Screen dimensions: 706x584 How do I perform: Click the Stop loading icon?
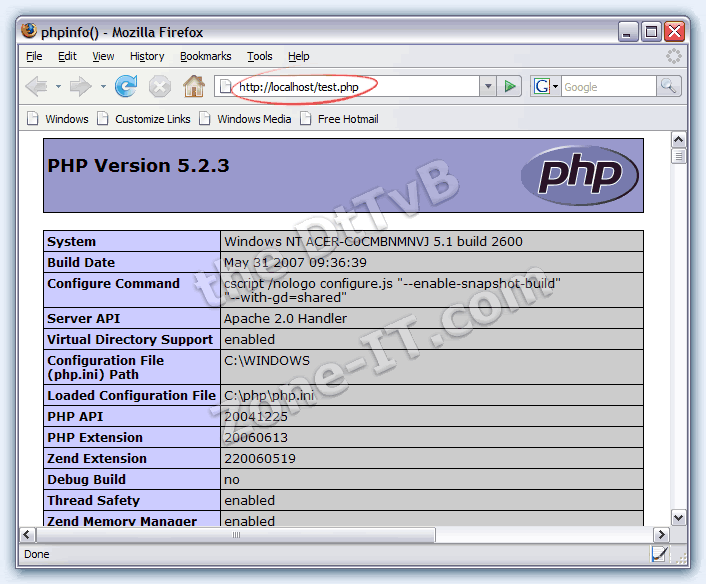(160, 86)
